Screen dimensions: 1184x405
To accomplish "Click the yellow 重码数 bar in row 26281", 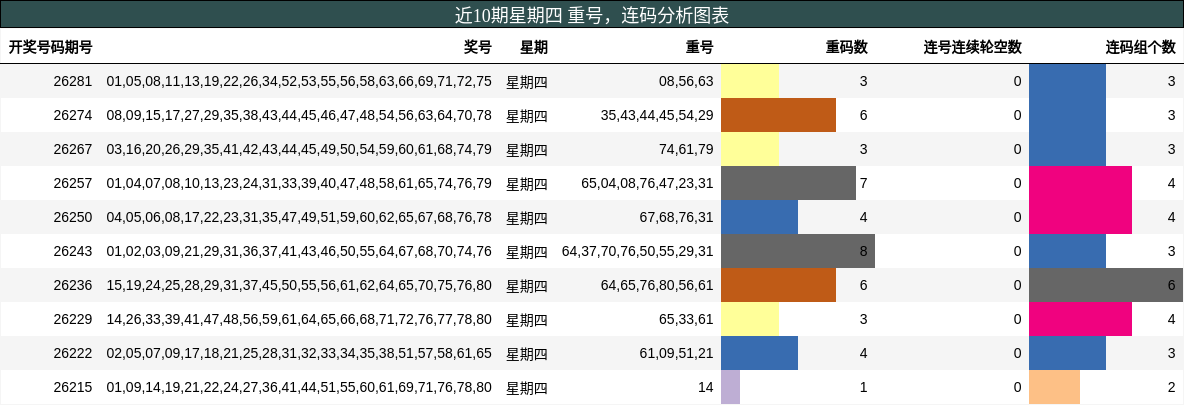I will pyautogui.click(x=750, y=81).
